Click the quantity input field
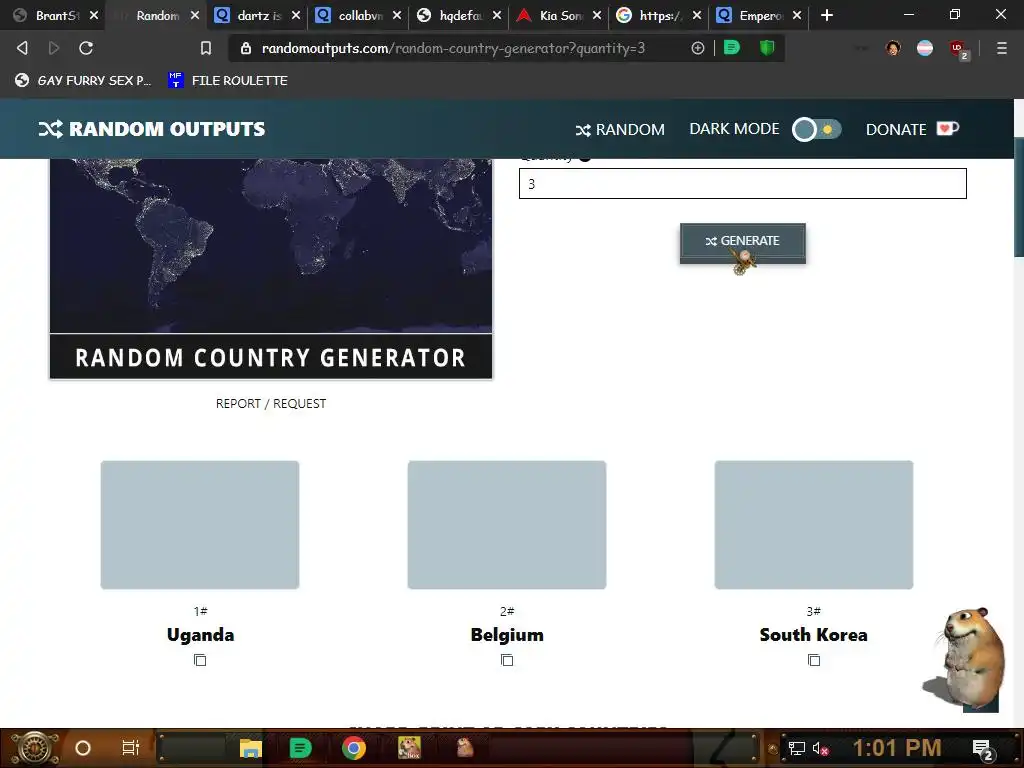 (743, 184)
